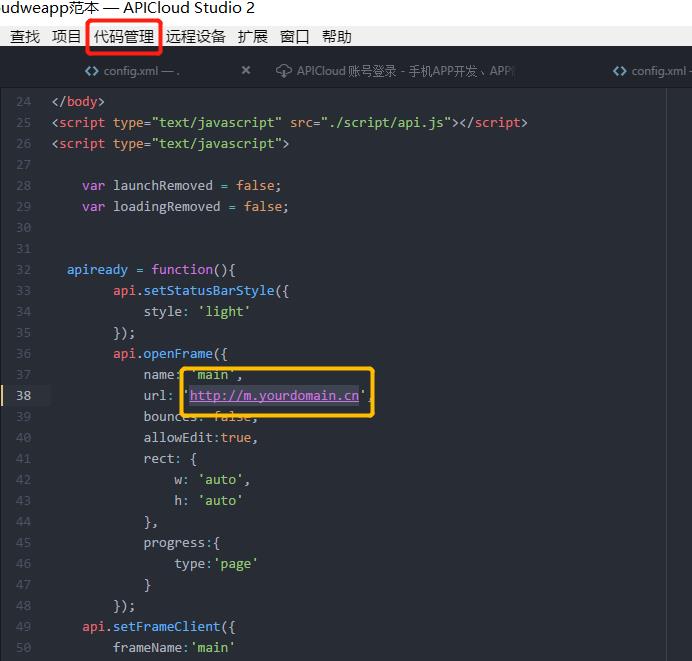Click 'rect: {' on line 41
The width and height of the screenshot is (692, 661).
tap(170, 459)
